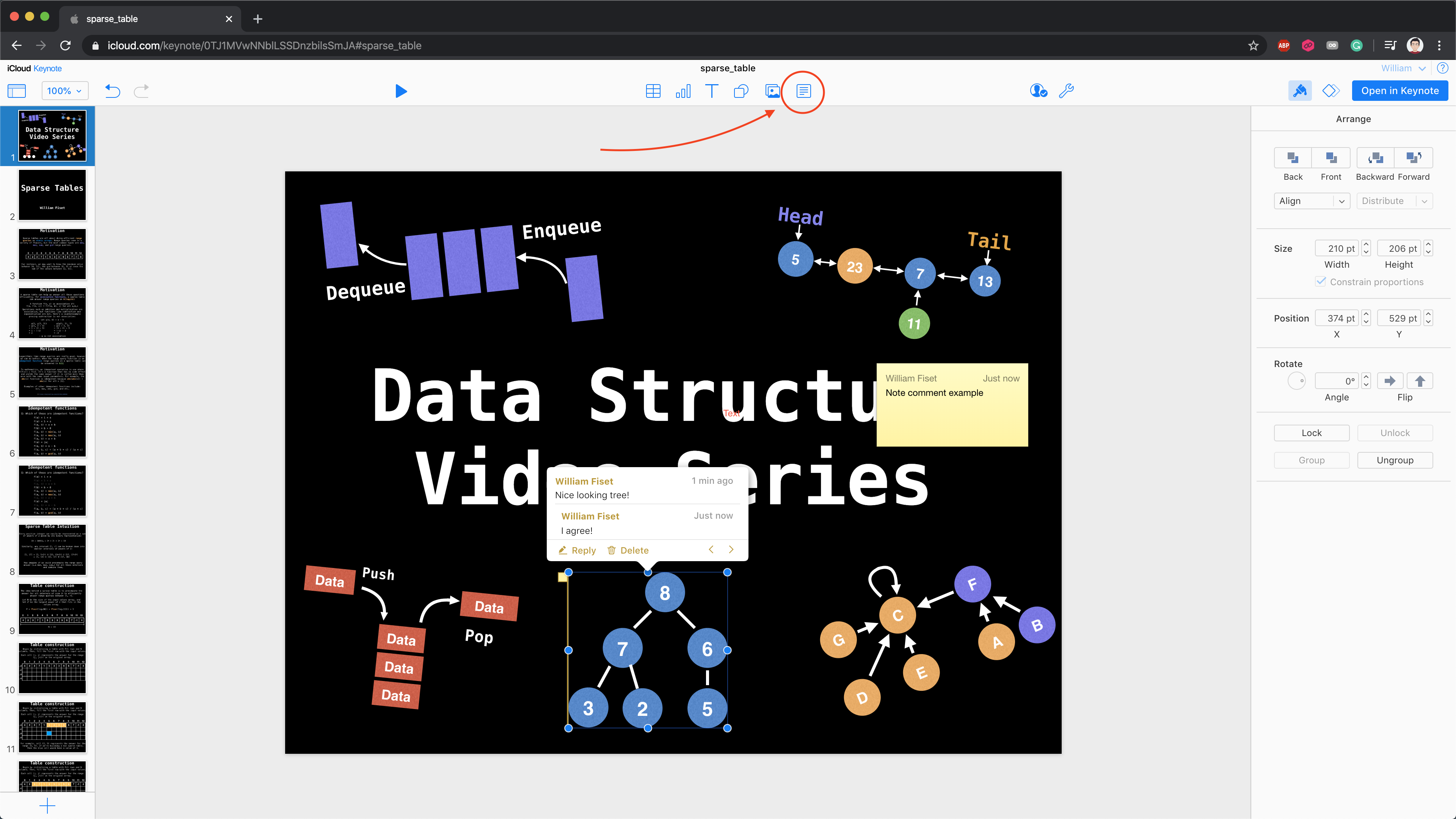Click the chart insert icon
This screenshot has height=819, width=1456.
(683, 91)
